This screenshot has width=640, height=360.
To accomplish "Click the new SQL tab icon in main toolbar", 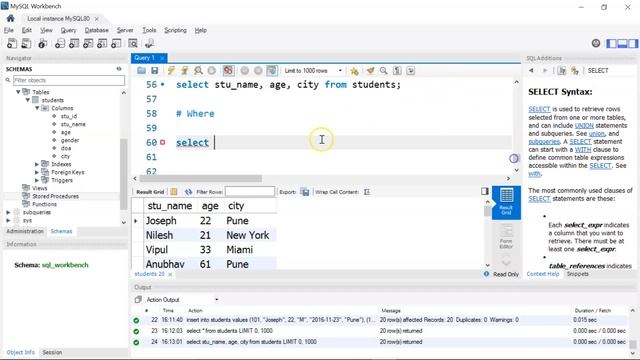I will tap(12, 43).
